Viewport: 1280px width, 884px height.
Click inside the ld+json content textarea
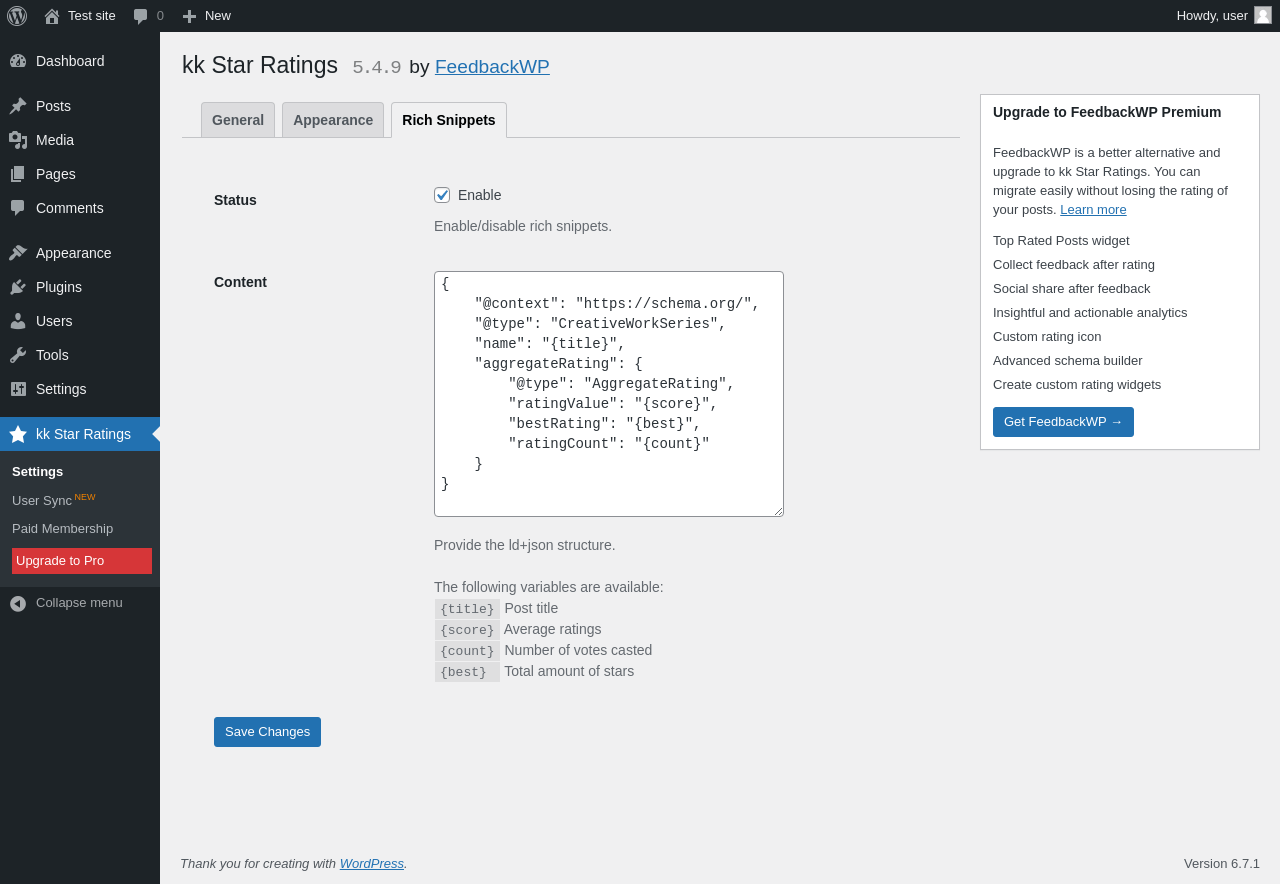[608, 394]
